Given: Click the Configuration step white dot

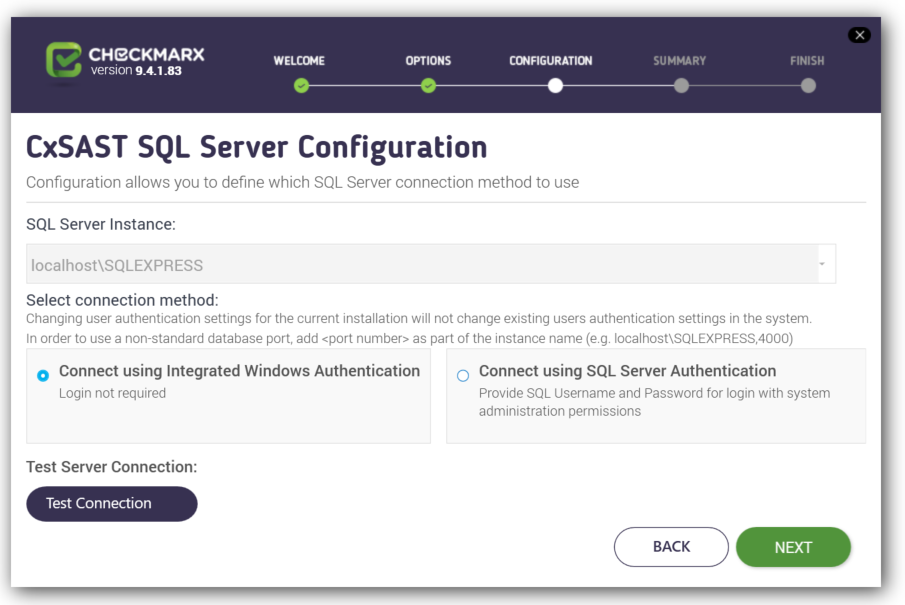Looking at the screenshot, I should pos(555,86).
